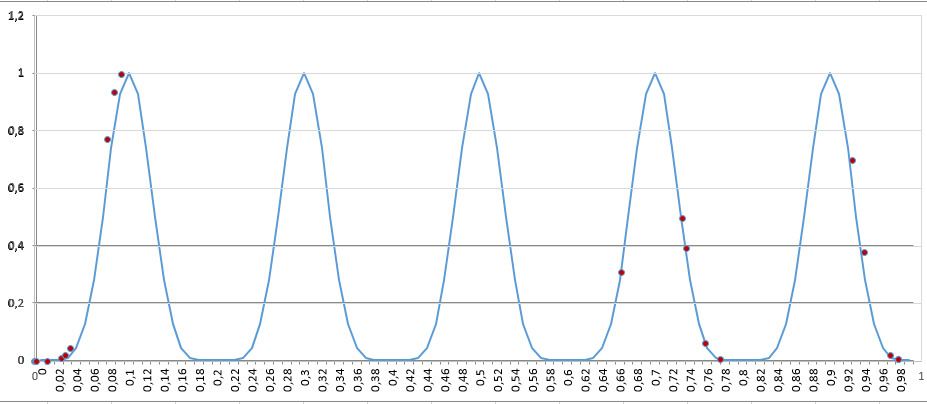Image resolution: width=927 pixels, height=404 pixels.
Task: Click the 0,6 vertical axis label
Action: (16, 188)
